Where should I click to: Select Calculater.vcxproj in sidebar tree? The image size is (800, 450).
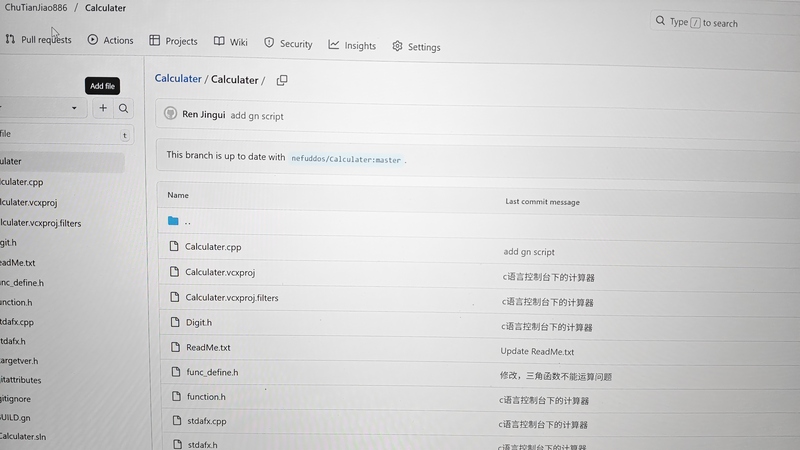29,203
